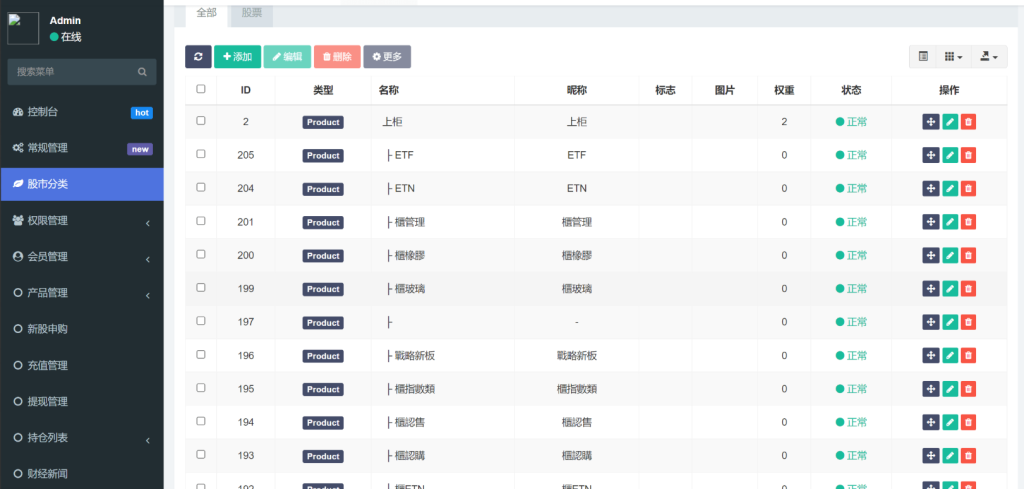Image resolution: width=1024 pixels, height=489 pixels.
Task: Open 提现管理 in the sidebar
Action: [82, 402]
